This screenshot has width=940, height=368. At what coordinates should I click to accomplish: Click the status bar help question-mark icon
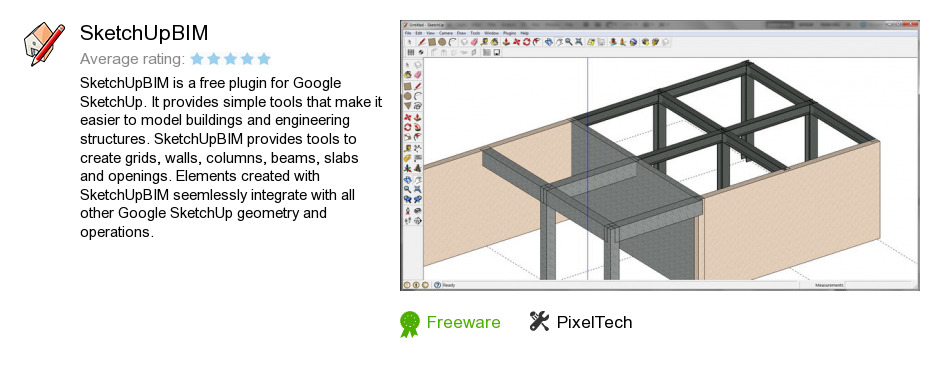(437, 285)
